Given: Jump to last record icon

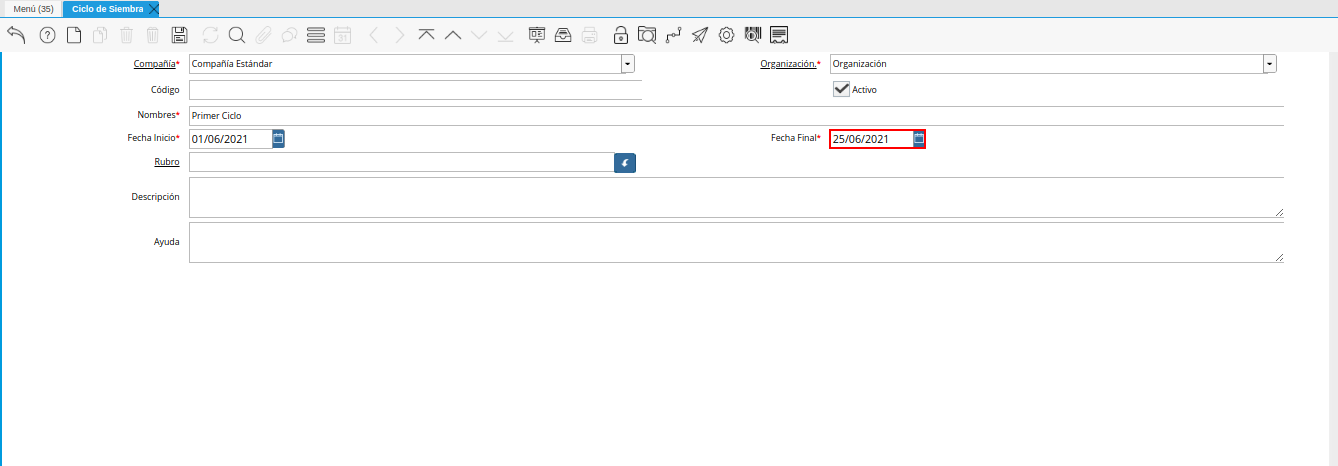Looking at the screenshot, I should coord(505,35).
